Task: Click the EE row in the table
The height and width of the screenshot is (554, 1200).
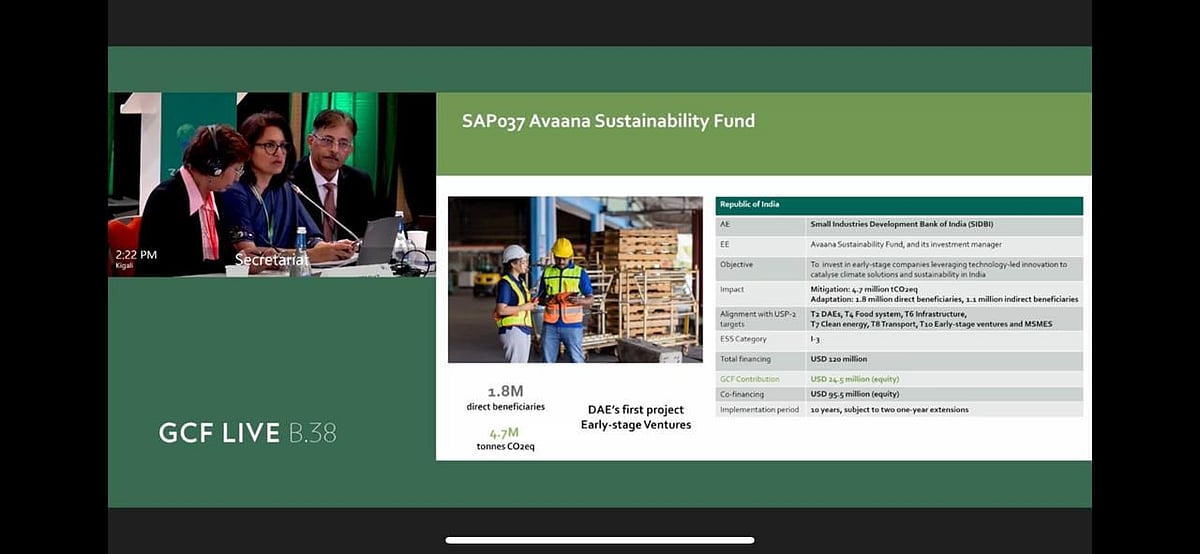Action: 898,244
